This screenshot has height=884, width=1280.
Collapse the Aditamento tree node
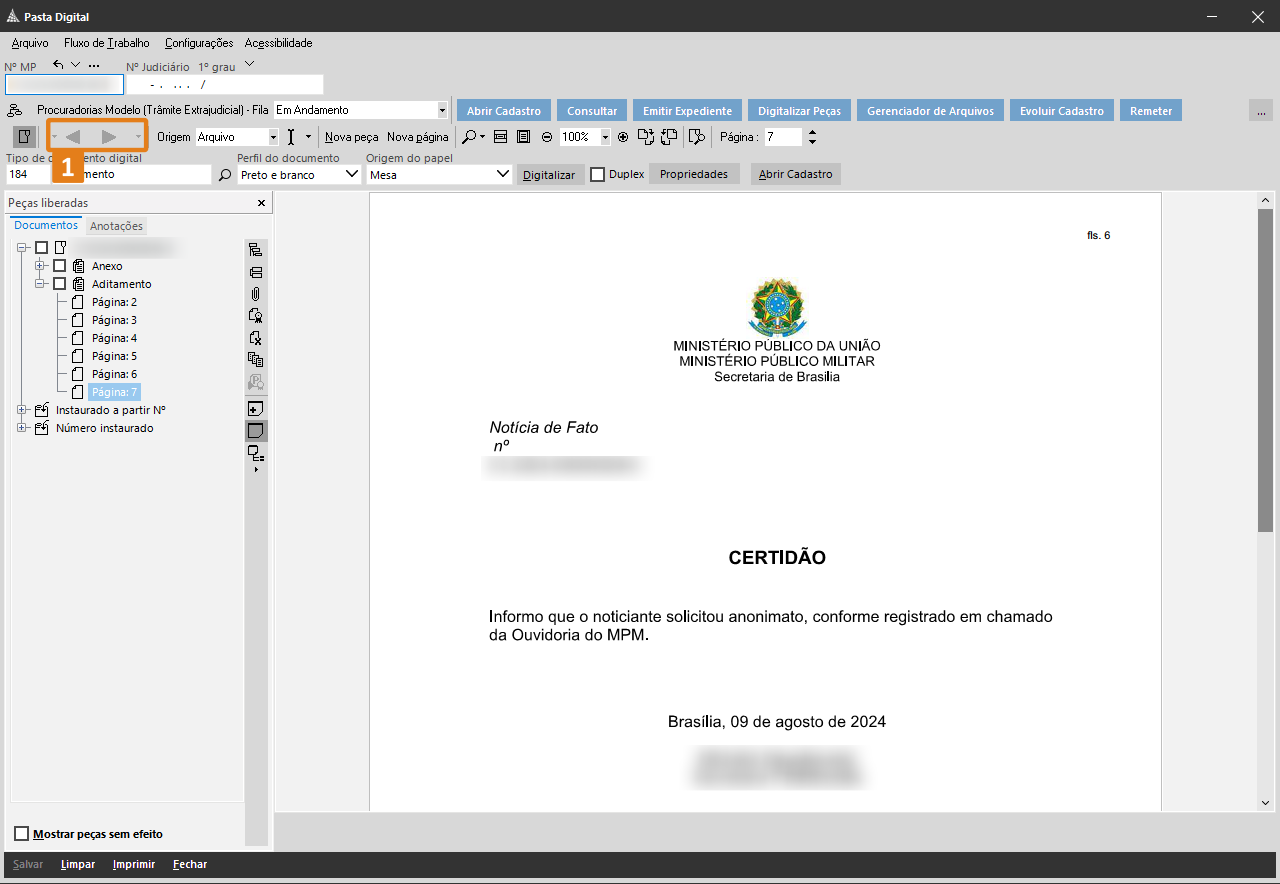pyautogui.click(x=41, y=284)
